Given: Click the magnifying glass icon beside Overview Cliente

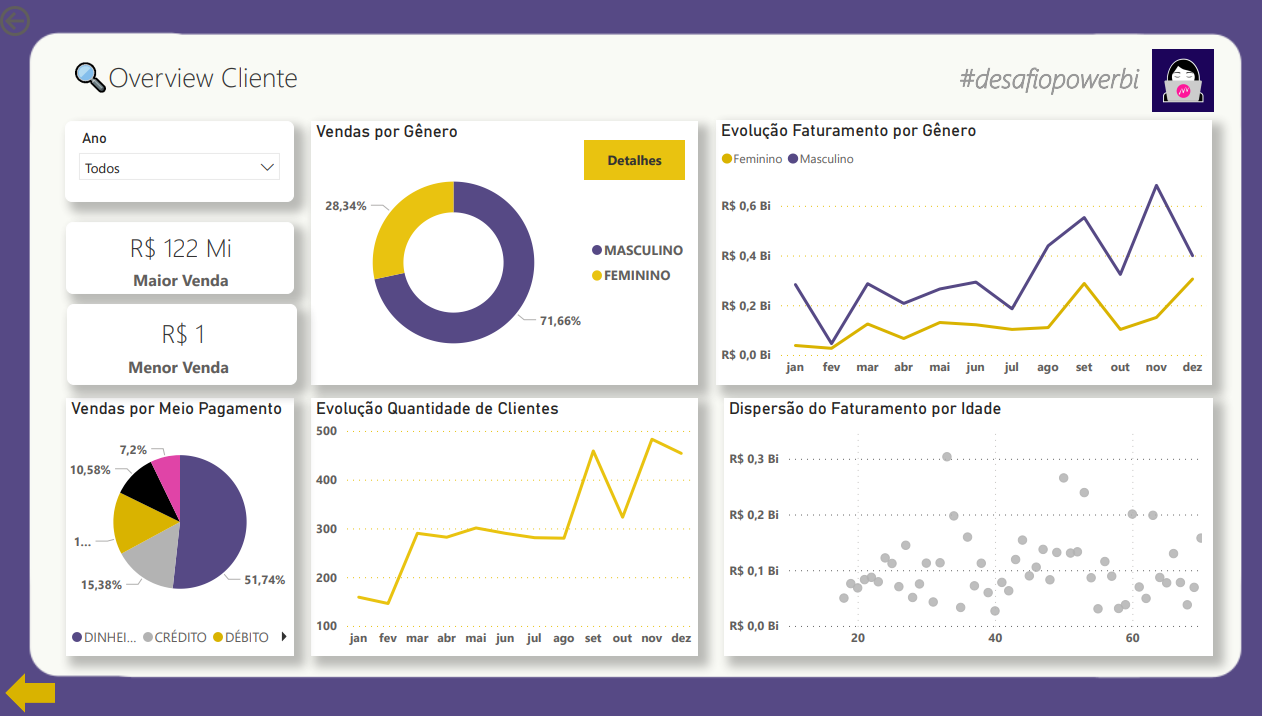Looking at the screenshot, I should coord(89,77).
